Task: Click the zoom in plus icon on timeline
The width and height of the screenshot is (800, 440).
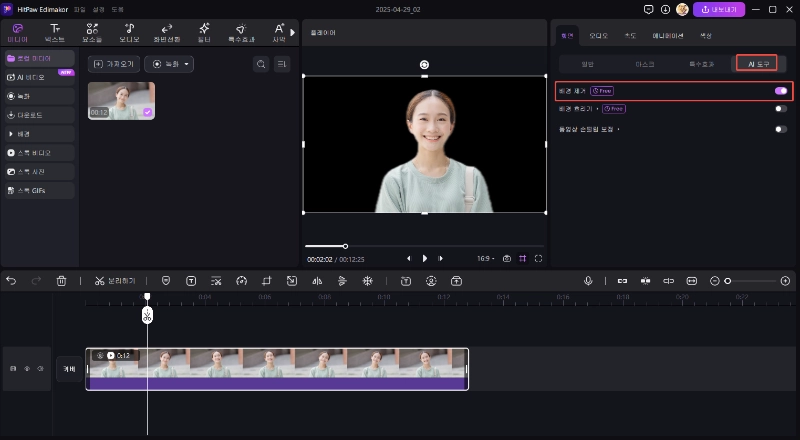Action: point(785,281)
